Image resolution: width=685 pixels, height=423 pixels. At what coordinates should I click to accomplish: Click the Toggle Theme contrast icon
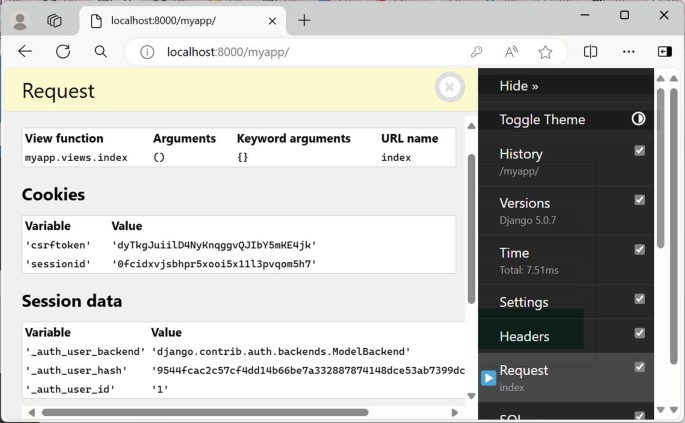coord(638,119)
